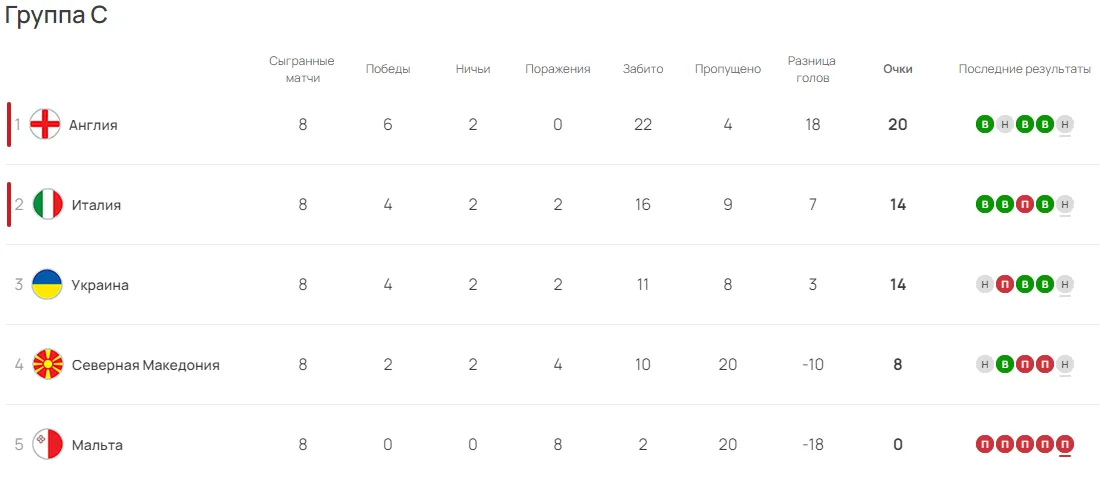This screenshot has width=1100, height=482.
Task: Click the Разница голов column header
Action: point(812,69)
